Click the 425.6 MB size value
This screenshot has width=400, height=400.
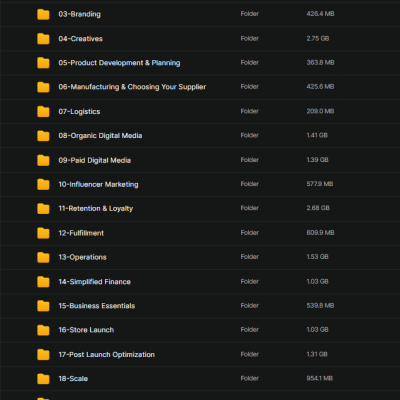tap(320, 87)
